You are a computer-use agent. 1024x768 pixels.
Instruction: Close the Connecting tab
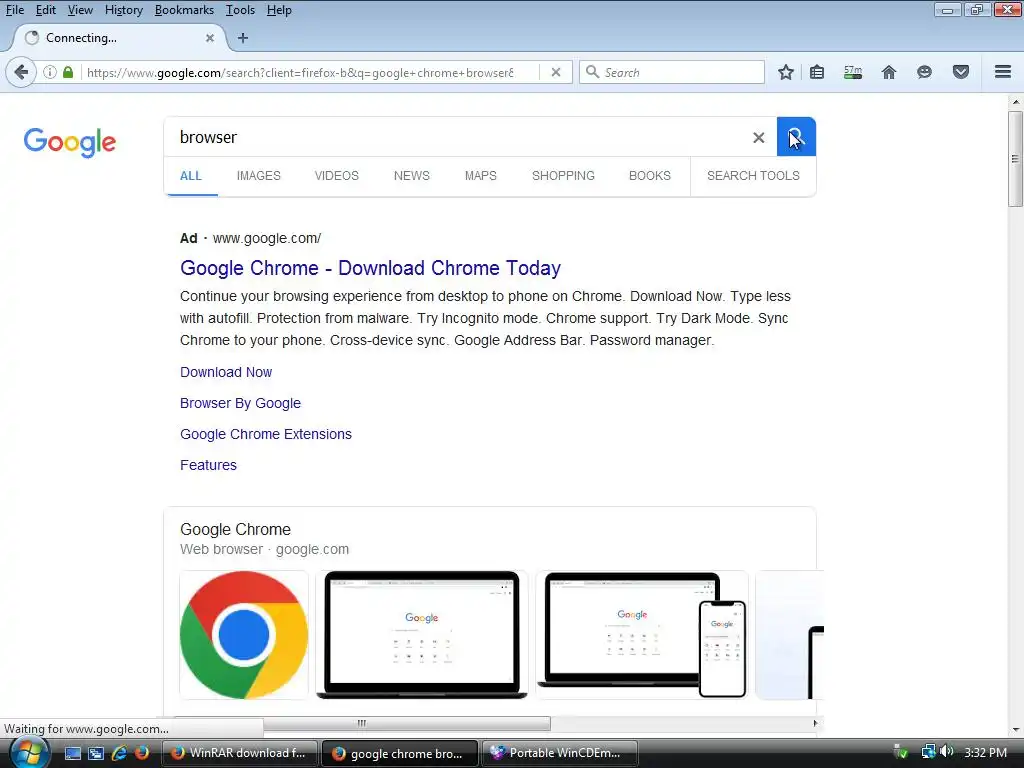210,38
